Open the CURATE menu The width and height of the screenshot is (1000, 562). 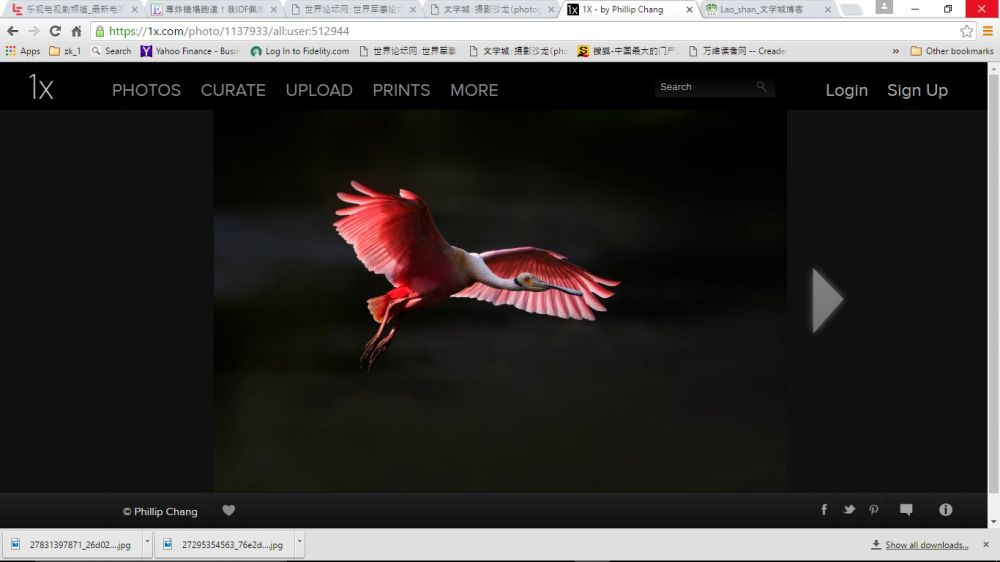tap(233, 90)
